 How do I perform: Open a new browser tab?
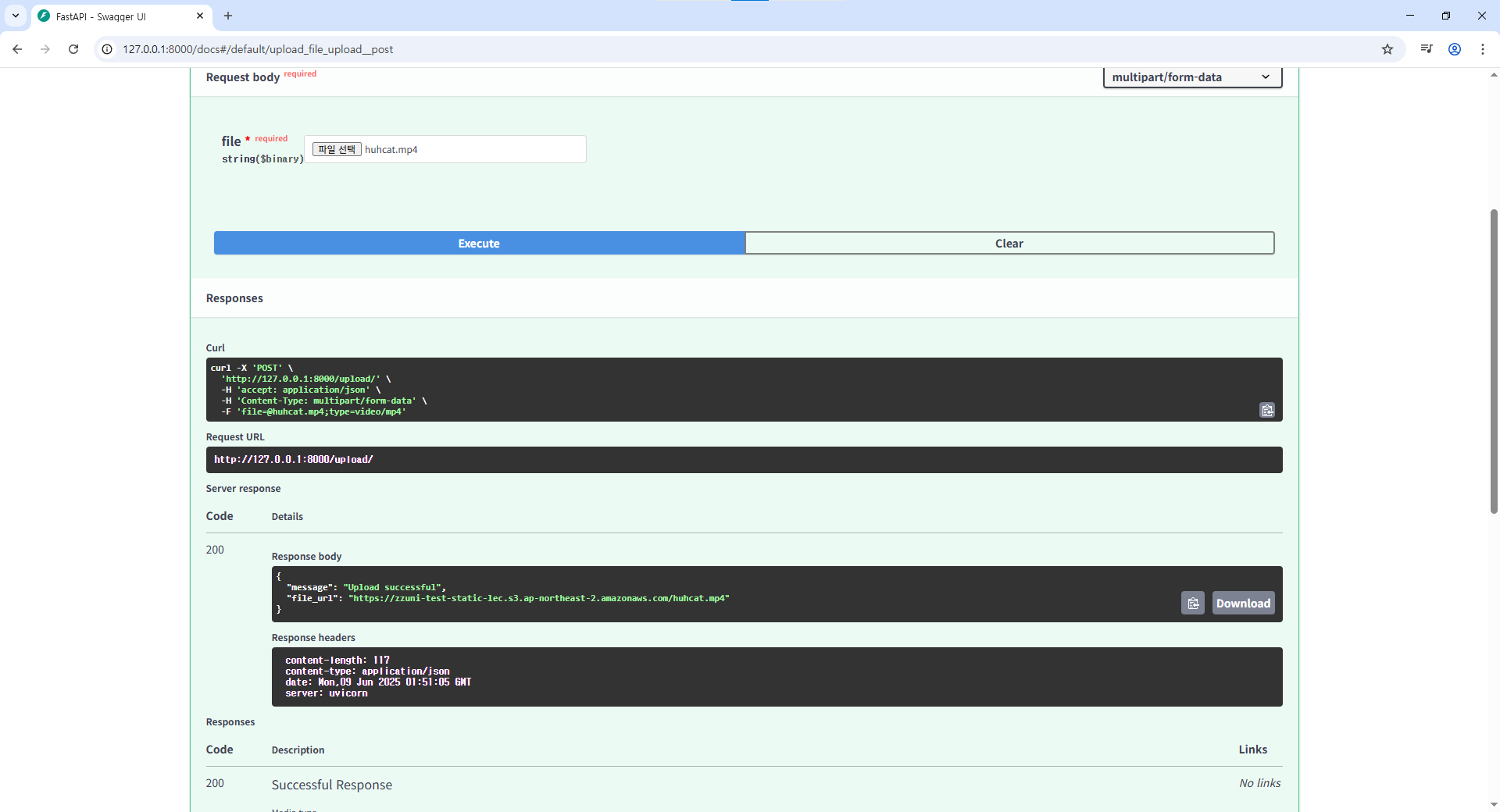coord(228,16)
